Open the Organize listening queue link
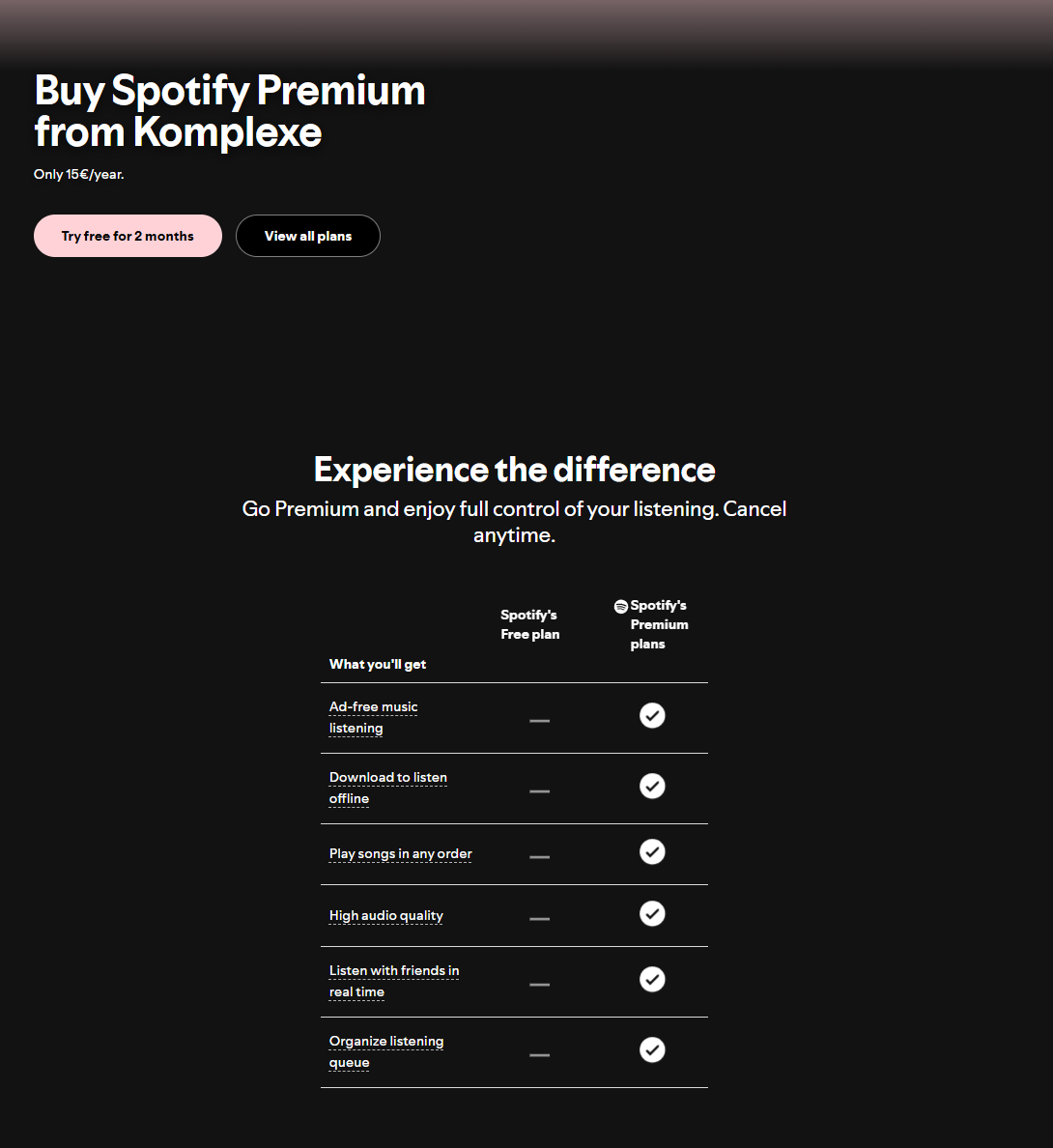 click(x=386, y=1051)
